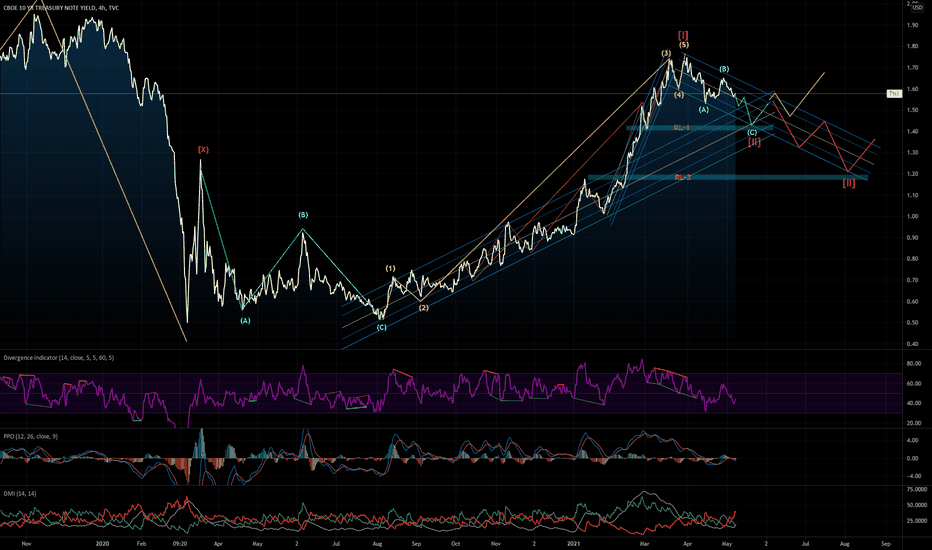Select the (4) wave label
Viewport: 932px width, 550px height.
tap(679, 95)
